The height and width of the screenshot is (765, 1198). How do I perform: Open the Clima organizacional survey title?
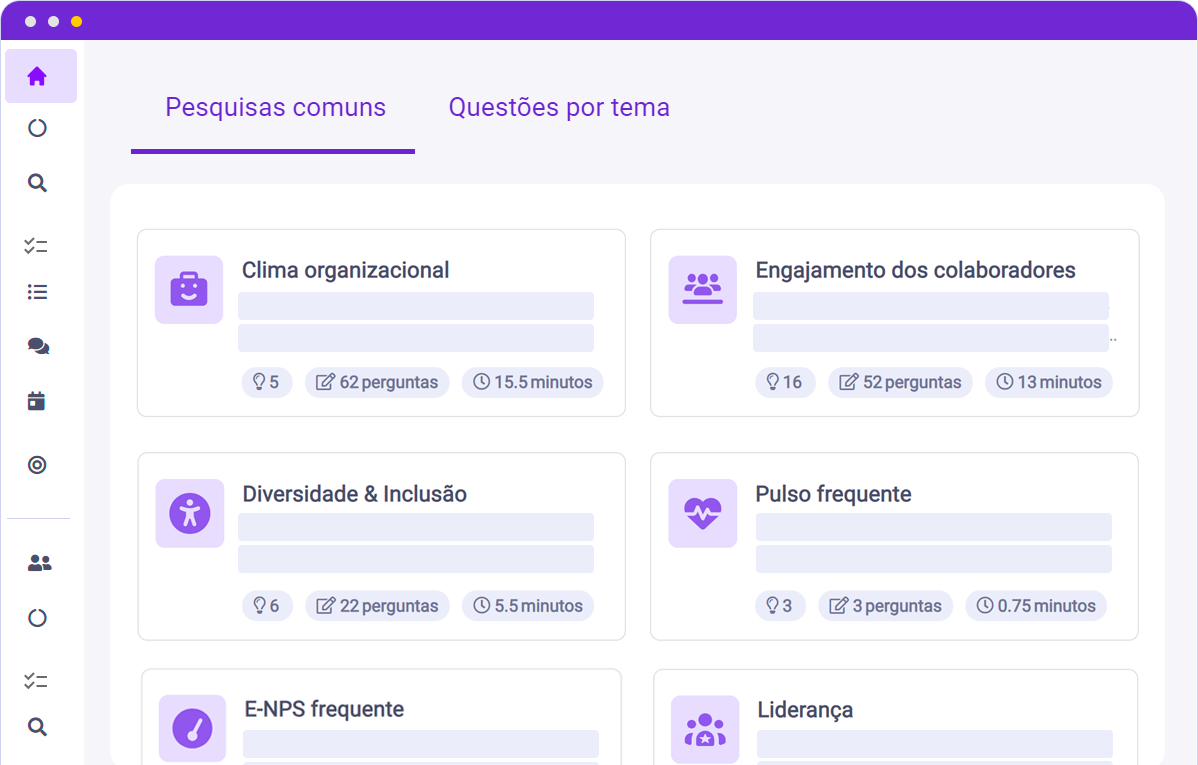(345, 270)
